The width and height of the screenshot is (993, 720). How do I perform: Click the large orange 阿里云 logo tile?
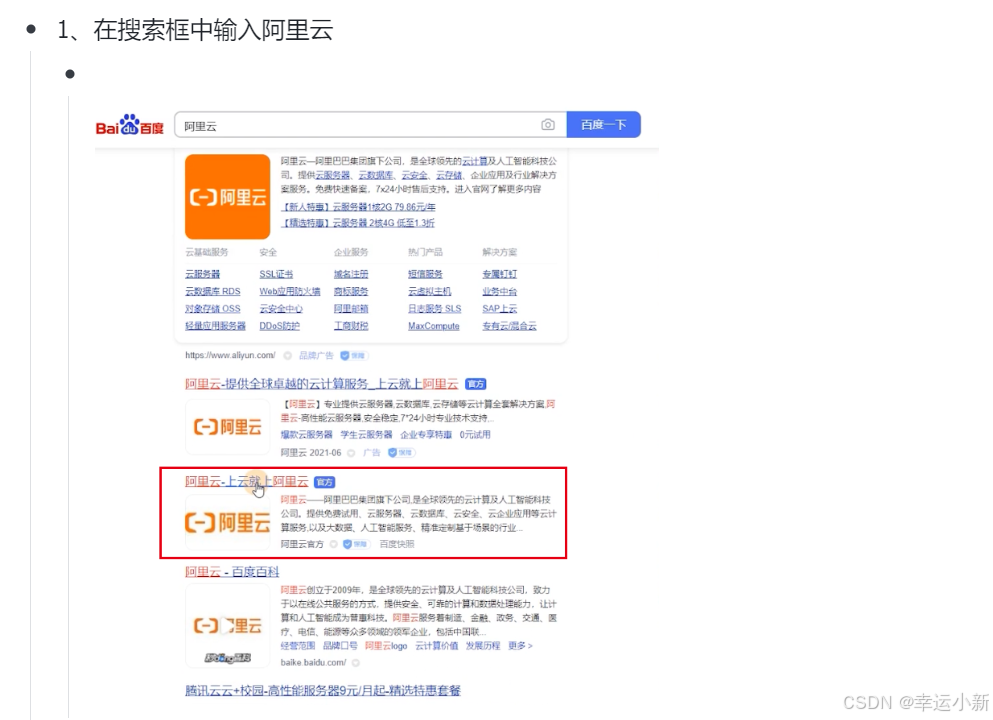pos(227,196)
